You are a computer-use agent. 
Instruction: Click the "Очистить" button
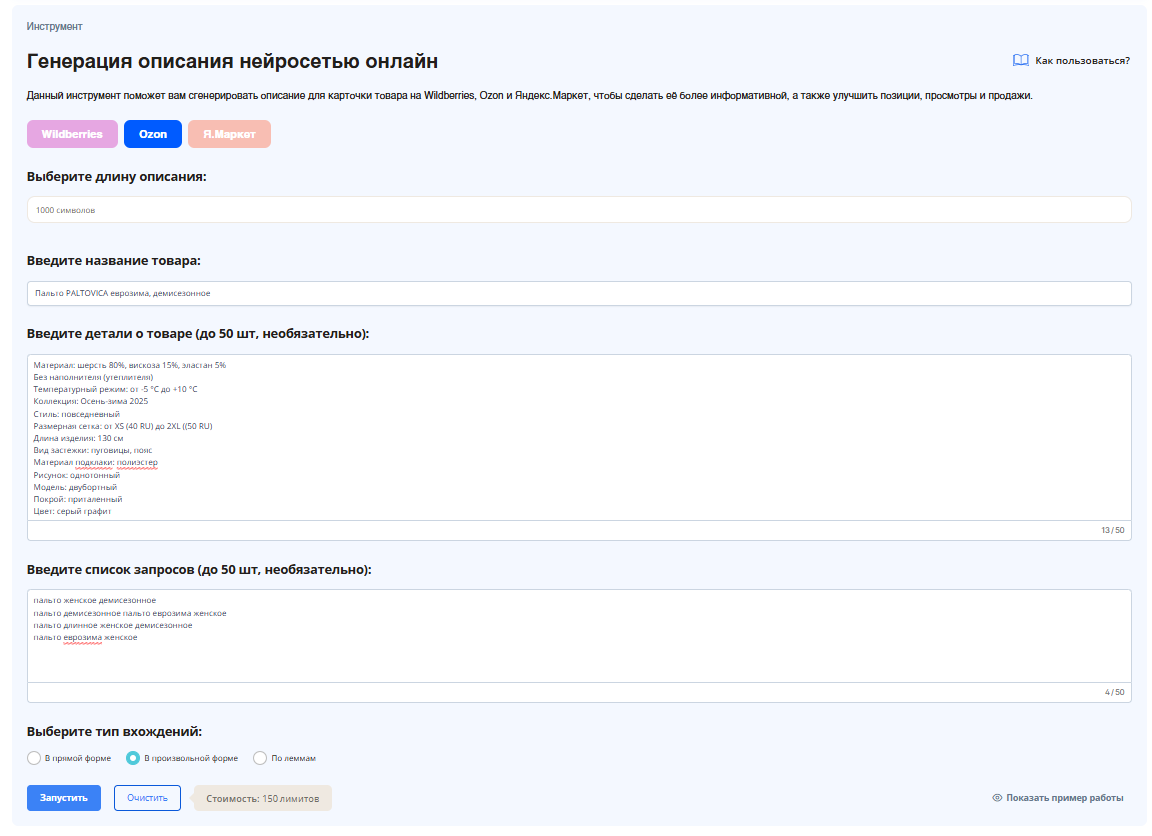coord(147,798)
